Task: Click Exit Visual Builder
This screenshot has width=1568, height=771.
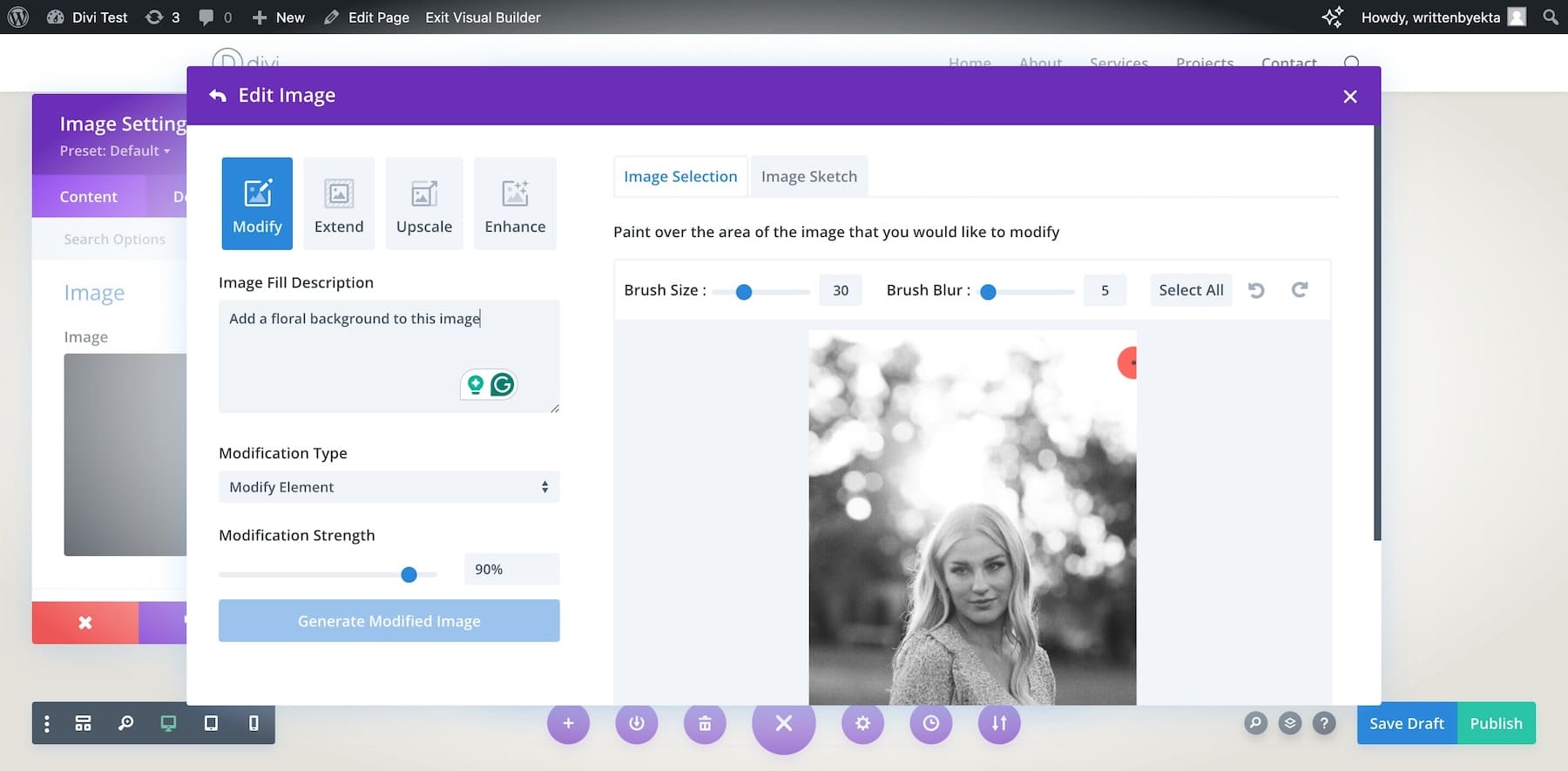Action: tap(483, 17)
